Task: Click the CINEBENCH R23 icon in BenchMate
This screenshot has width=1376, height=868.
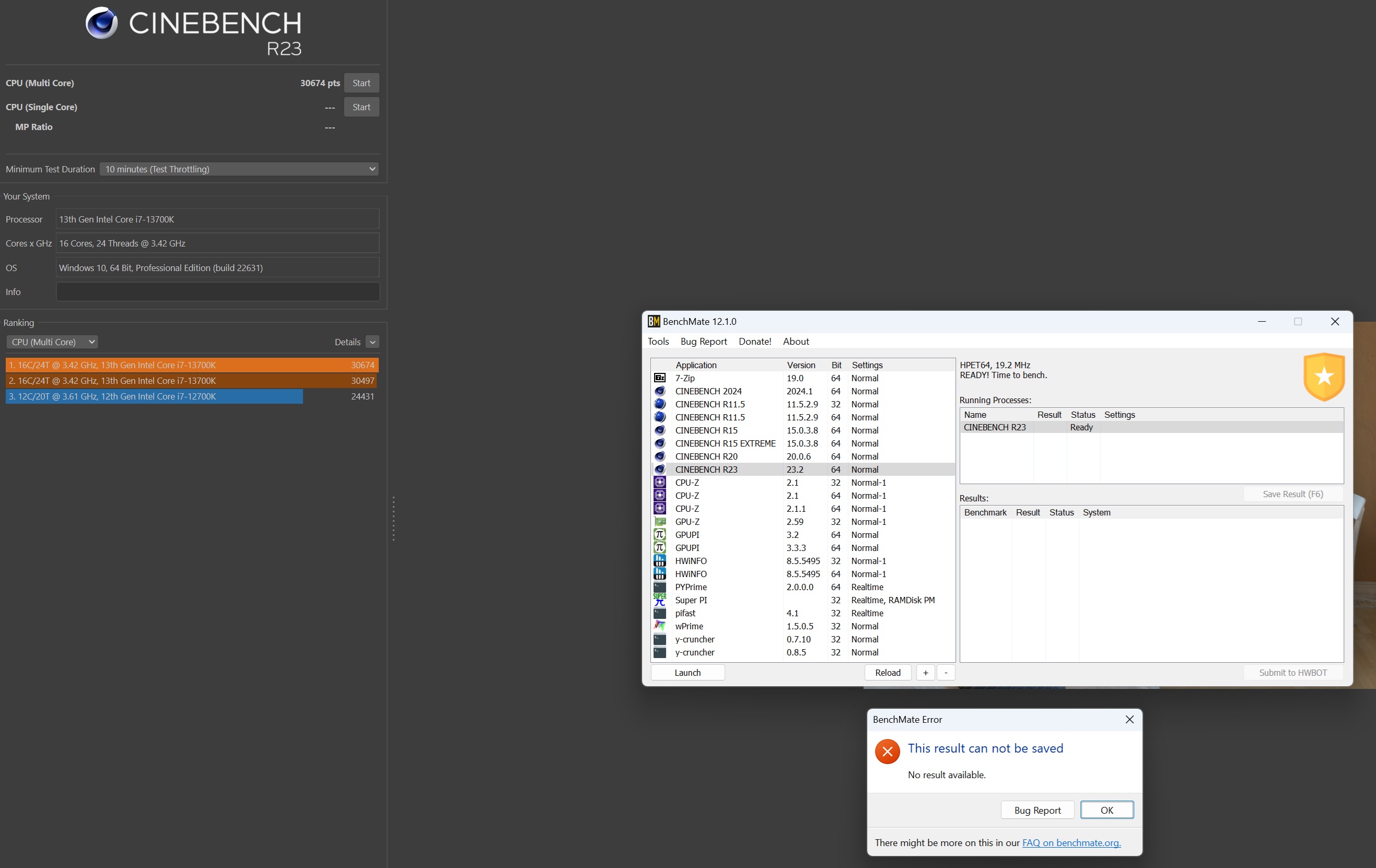Action: click(659, 469)
